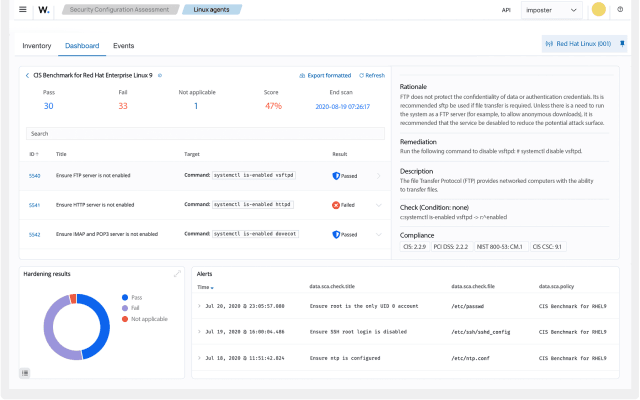The image size is (640, 400).
Task: Click the Title column header
Action: pyautogui.click(x=61, y=154)
